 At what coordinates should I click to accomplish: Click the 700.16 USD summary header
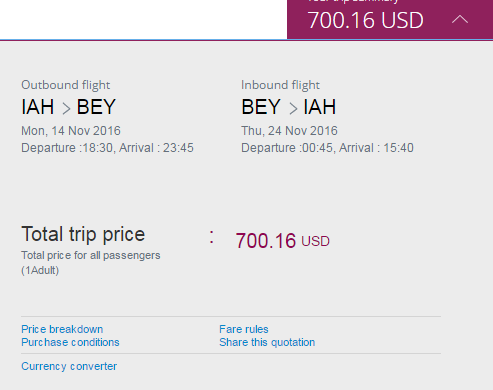tap(390, 19)
